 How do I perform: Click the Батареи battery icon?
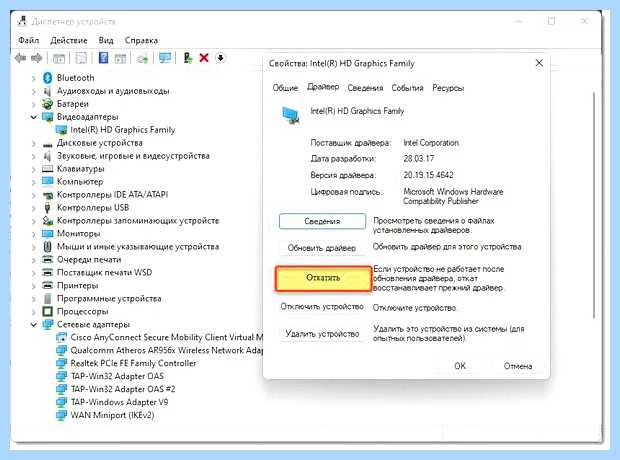pyautogui.click(x=47, y=104)
